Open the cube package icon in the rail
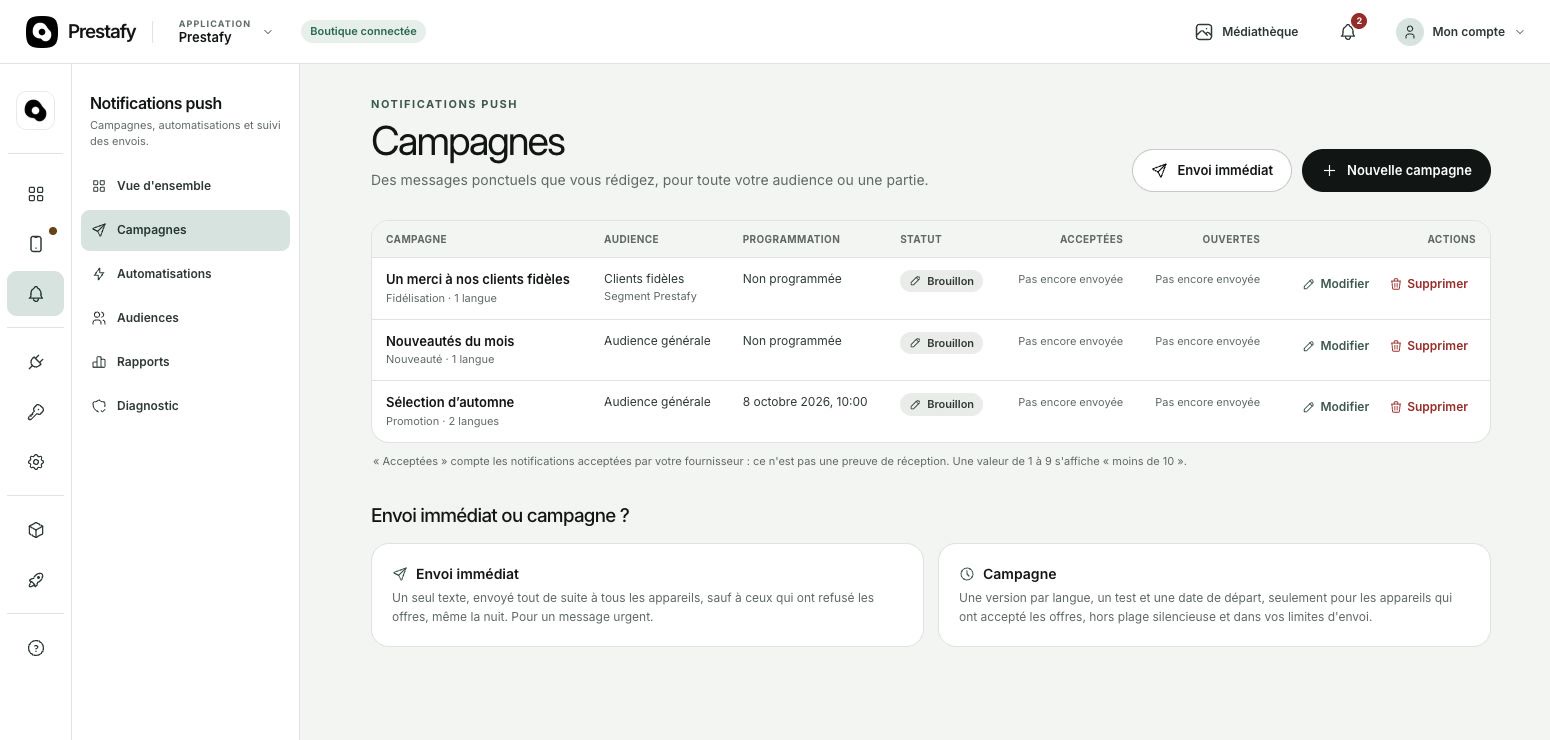Viewport: 1550px width, 740px height. pyautogui.click(x=36, y=530)
